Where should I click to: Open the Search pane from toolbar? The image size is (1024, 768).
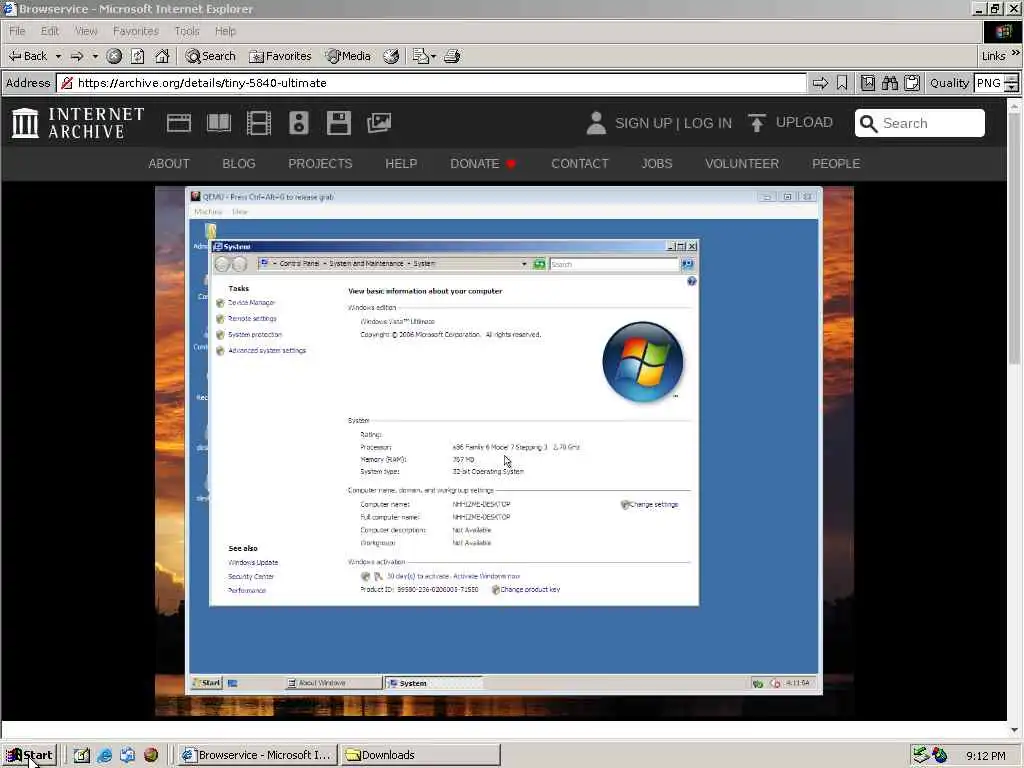[210, 56]
